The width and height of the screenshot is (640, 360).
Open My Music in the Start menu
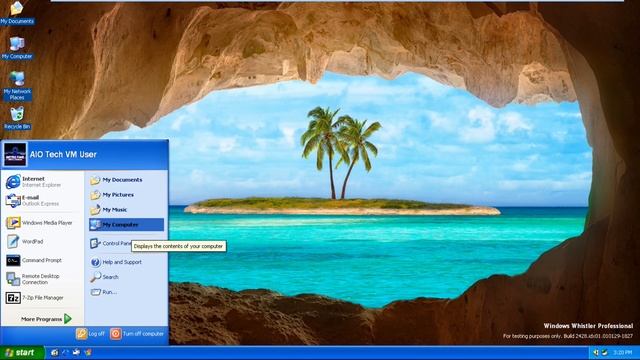coord(127,210)
